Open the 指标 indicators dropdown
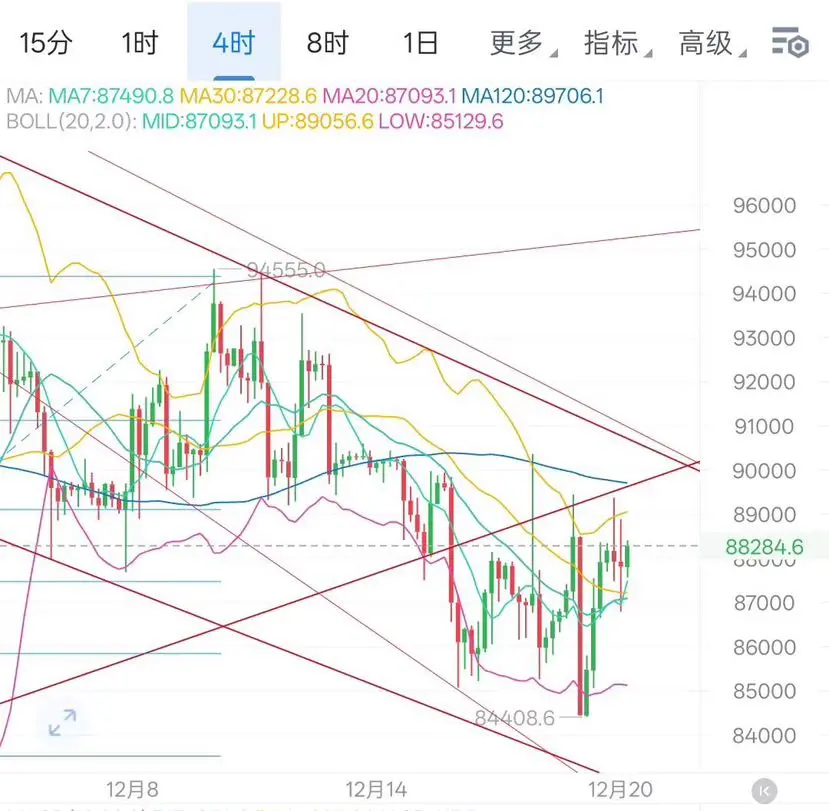The height and width of the screenshot is (811, 829). pyautogui.click(x=617, y=43)
